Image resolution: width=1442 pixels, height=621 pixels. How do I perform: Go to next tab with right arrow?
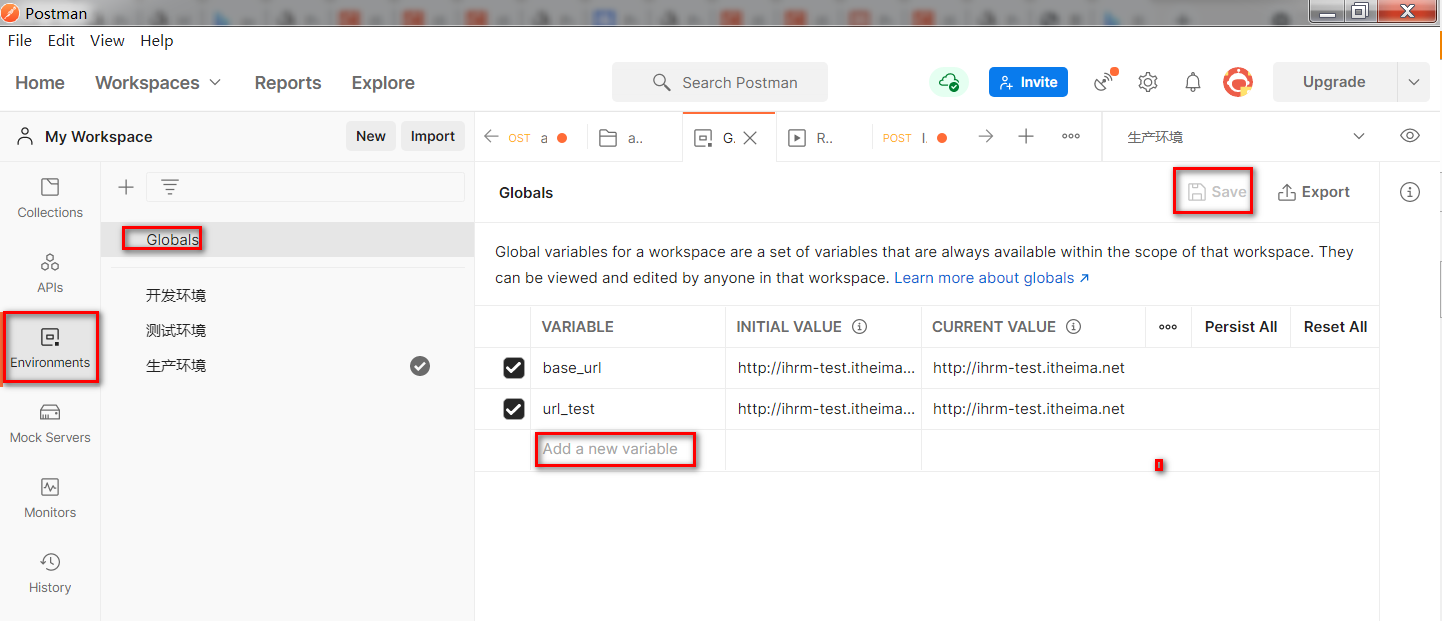[x=986, y=137]
